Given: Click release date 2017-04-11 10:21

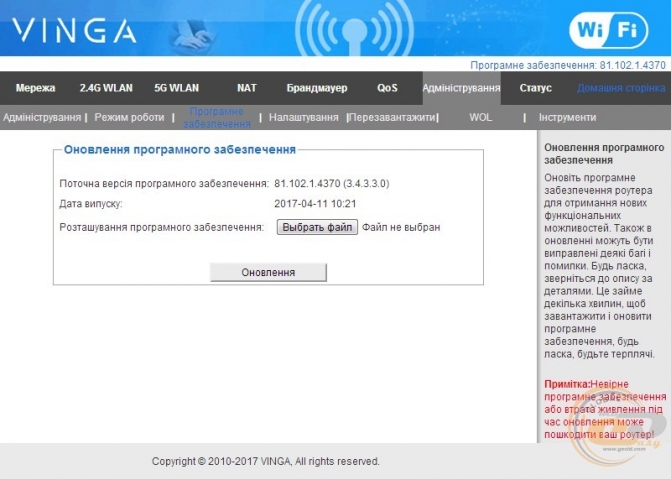Looking at the screenshot, I should coord(315,204).
